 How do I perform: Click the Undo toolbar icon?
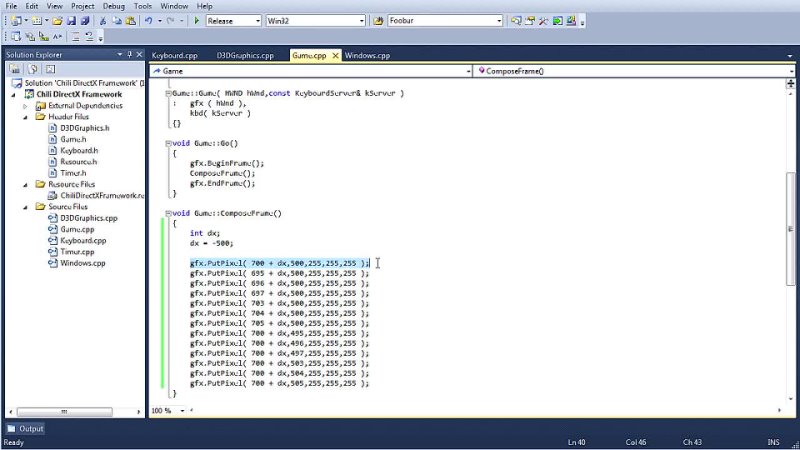click(x=148, y=21)
